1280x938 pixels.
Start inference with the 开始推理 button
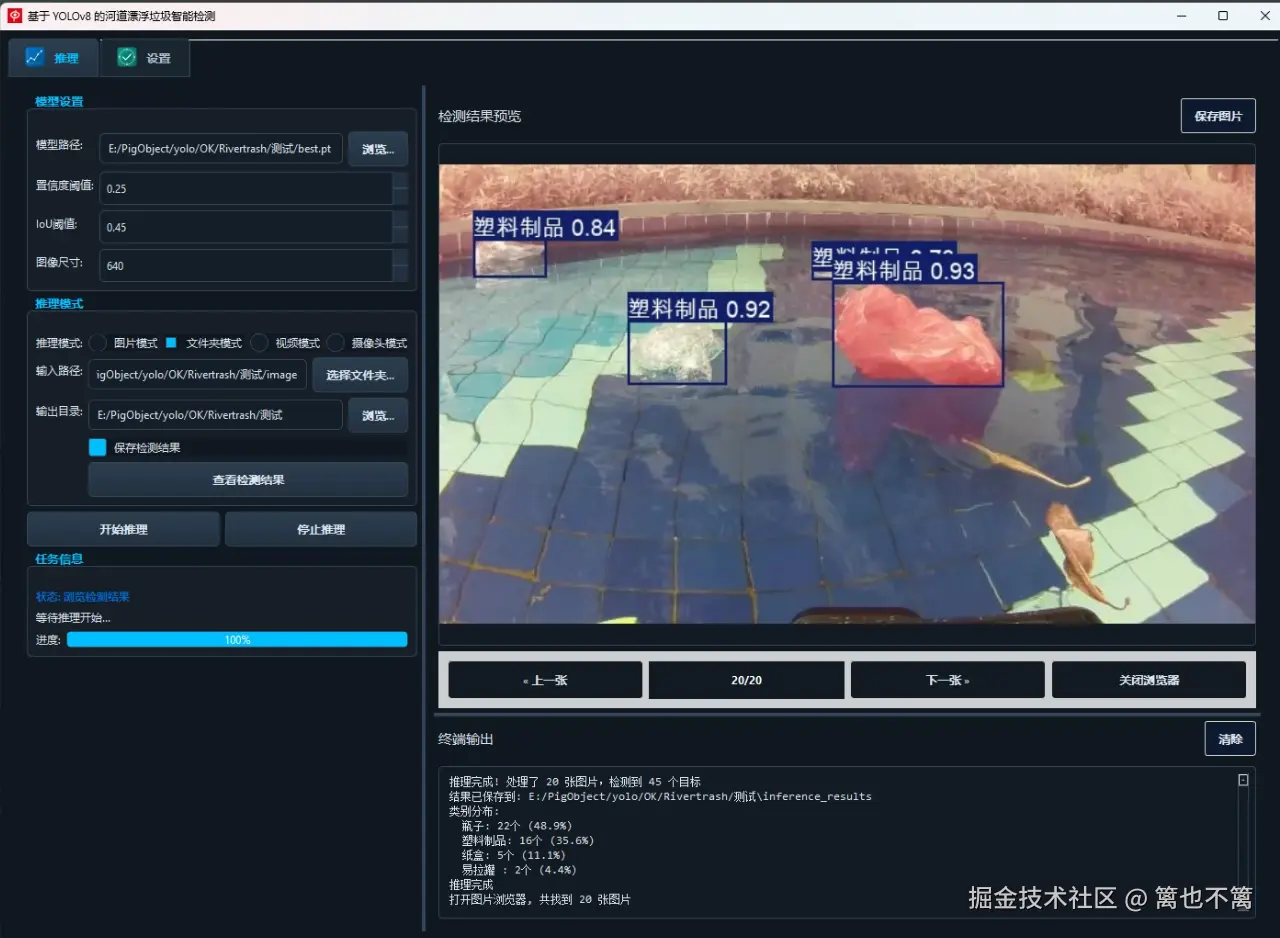click(123, 529)
